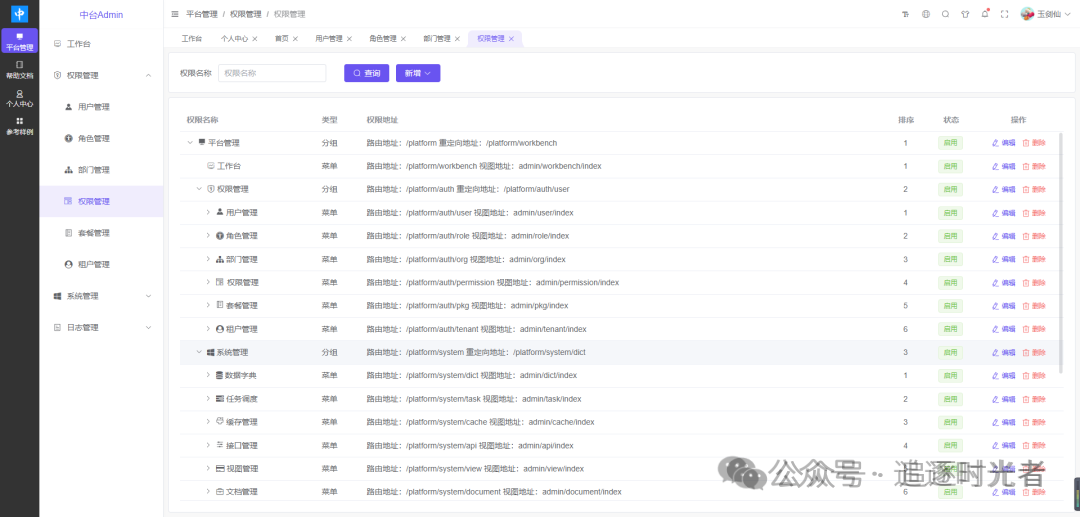
Task: Edit the 数据字典 row
Action: pyautogui.click(x=1004, y=376)
